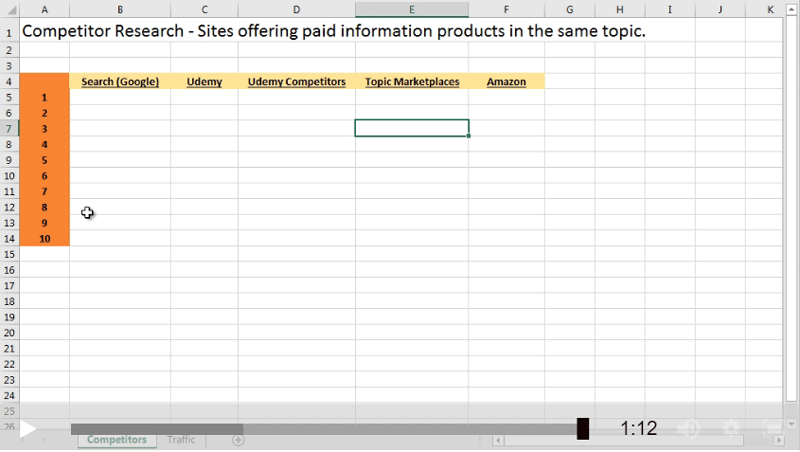Image resolution: width=800 pixels, height=452 pixels.
Task: Click the active cell E7
Action: [412, 128]
